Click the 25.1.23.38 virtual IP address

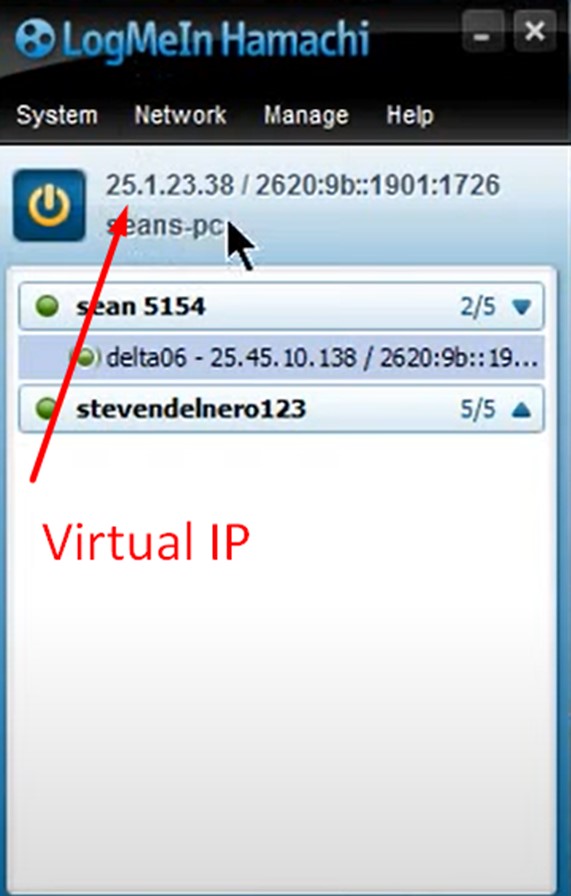(x=170, y=185)
